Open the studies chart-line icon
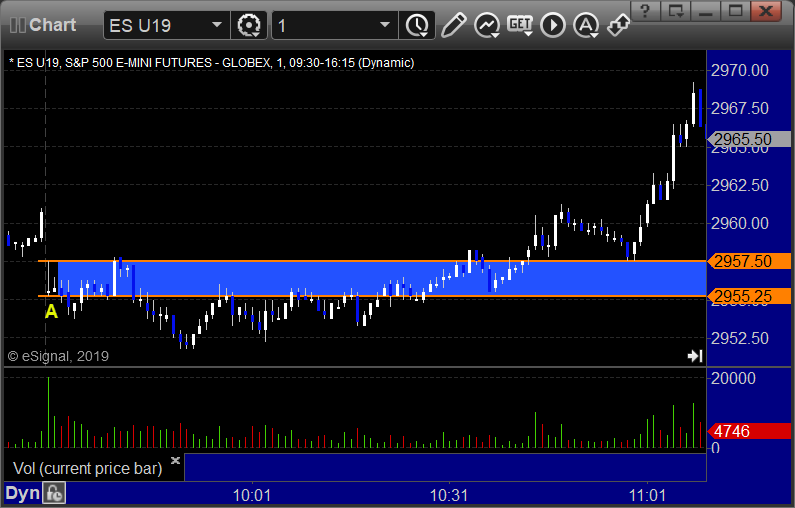The height and width of the screenshot is (508, 795). [x=487, y=25]
